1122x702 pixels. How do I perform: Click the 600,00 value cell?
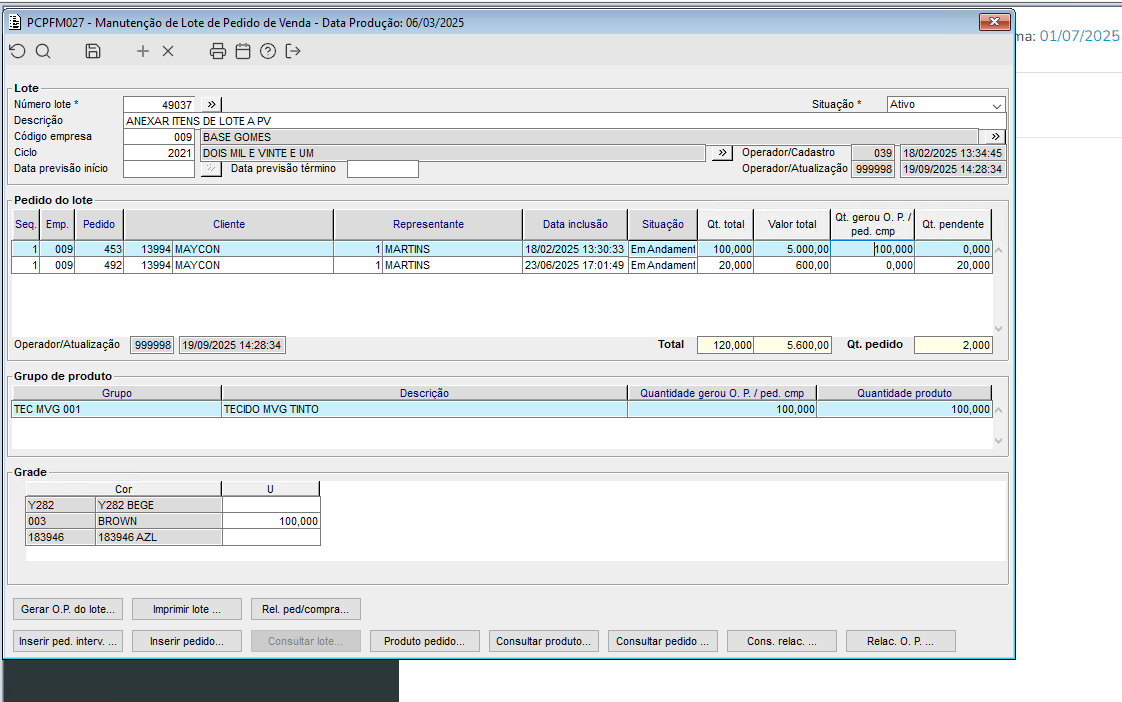792,265
